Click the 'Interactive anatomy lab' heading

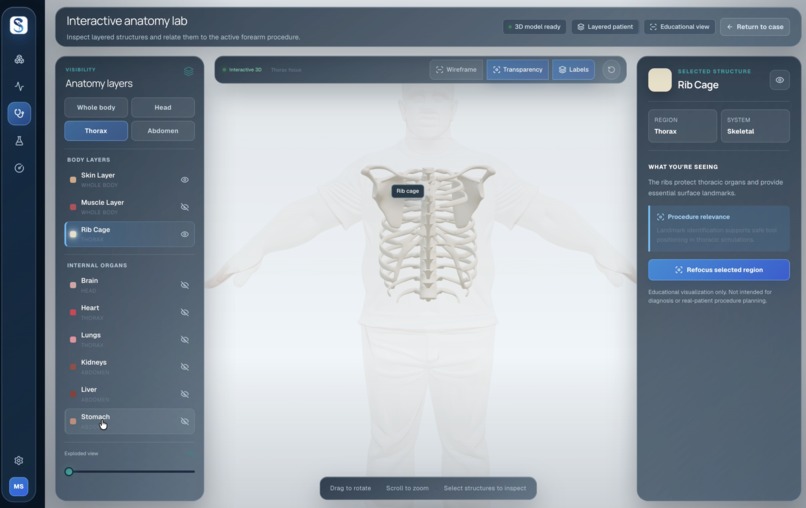[126, 21]
